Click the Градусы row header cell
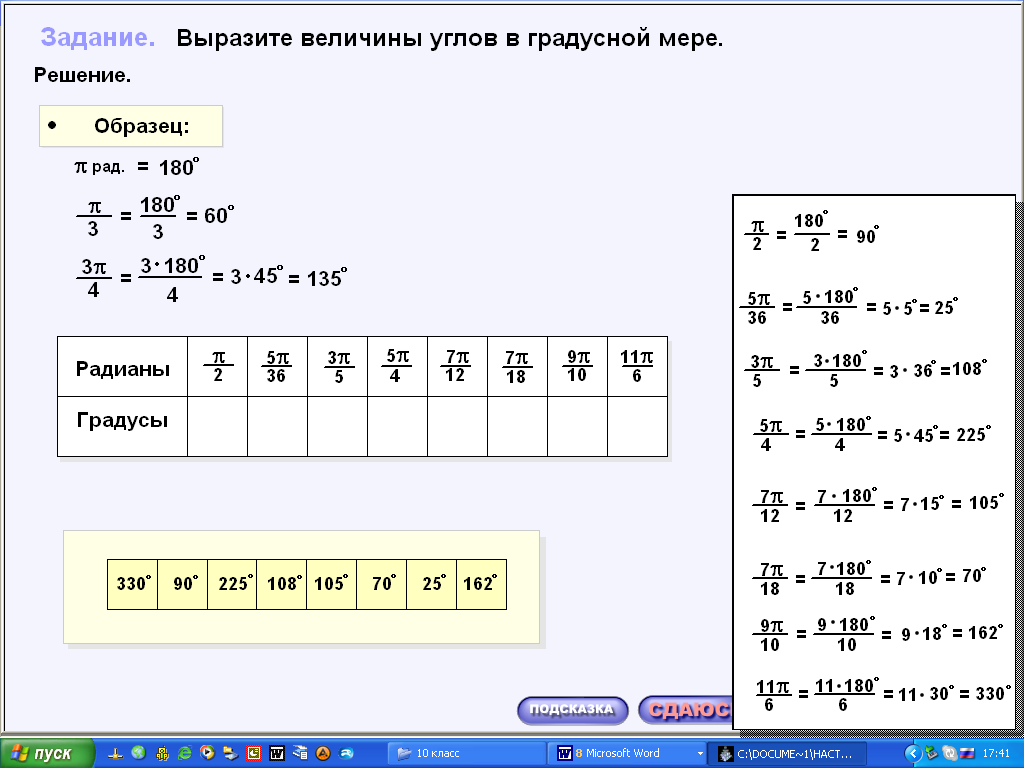Viewport: 1024px width, 768px height. [123, 426]
